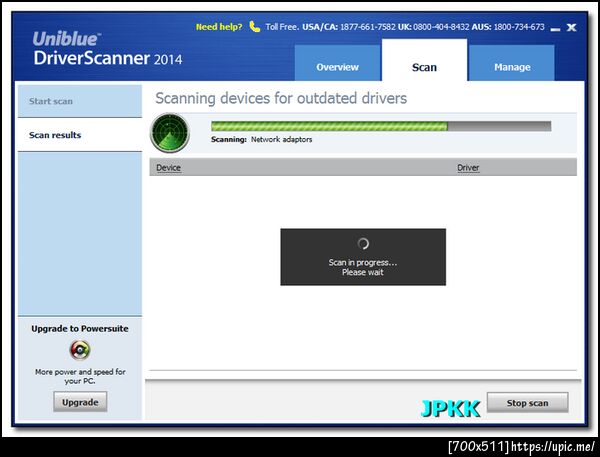The height and width of the screenshot is (457, 600).
Task: Sort by Driver column header
Action: pos(468,168)
